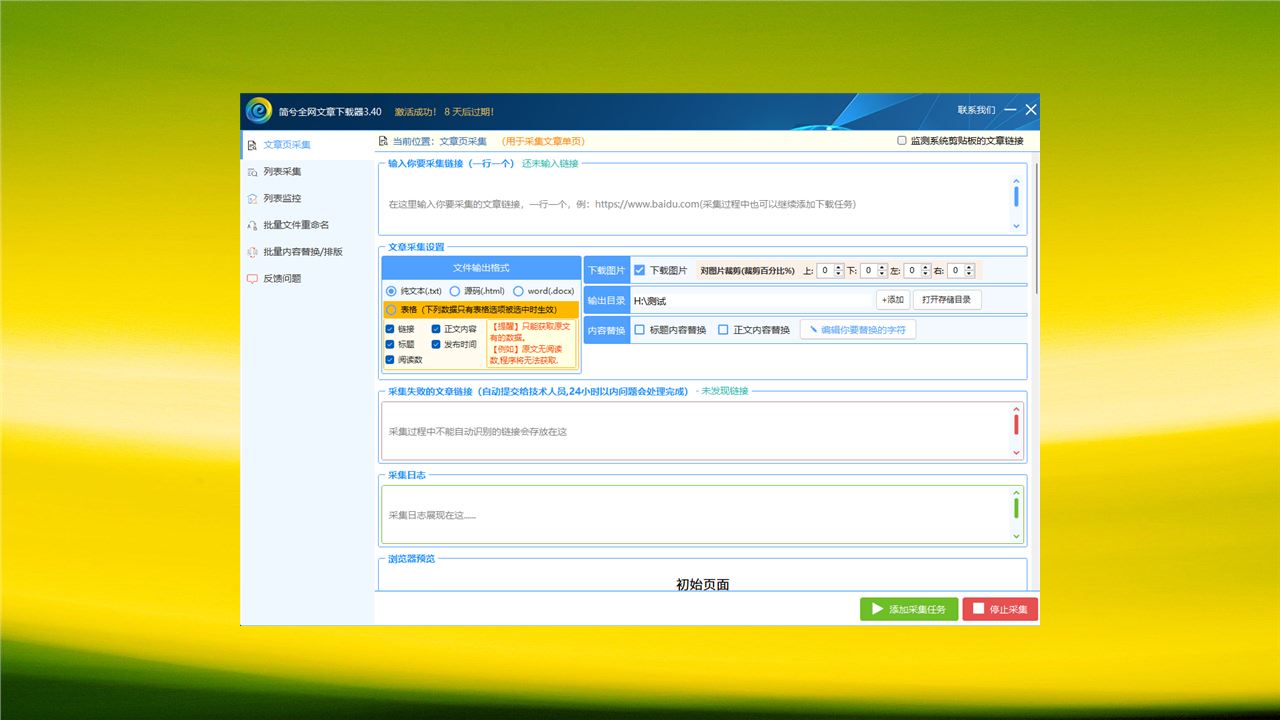Select the 源码(.html) output format
The width and height of the screenshot is (1280, 720).
(x=455, y=291)
